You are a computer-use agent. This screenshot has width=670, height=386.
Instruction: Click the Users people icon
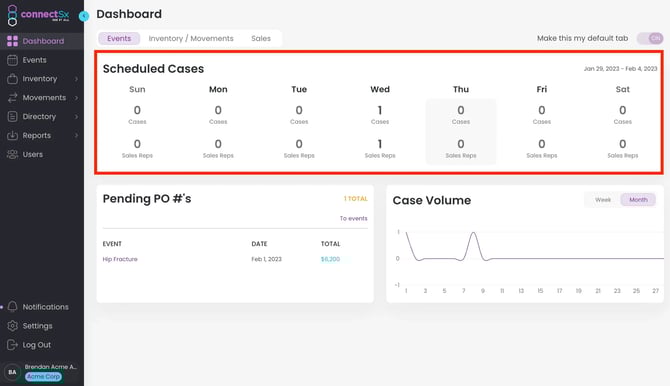pos(12,154)
